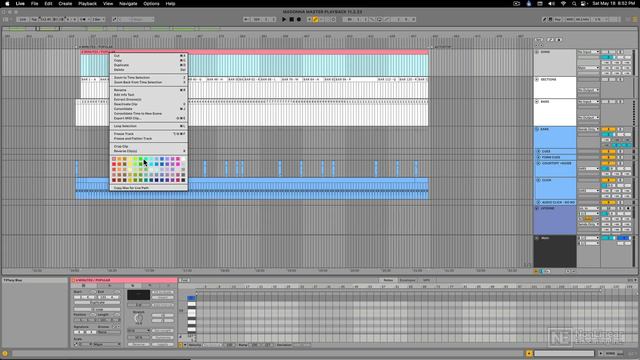Expand the FORM CUES track
This screenshot has width=640, height=360.
pos(539,157)
